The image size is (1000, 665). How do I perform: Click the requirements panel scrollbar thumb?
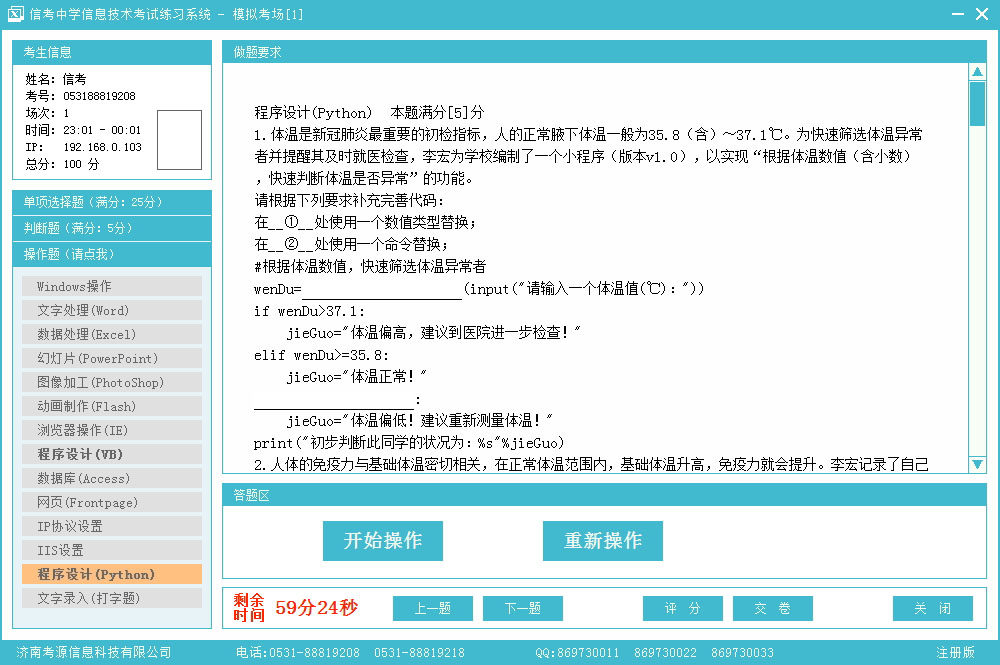(x=977, y=103)
